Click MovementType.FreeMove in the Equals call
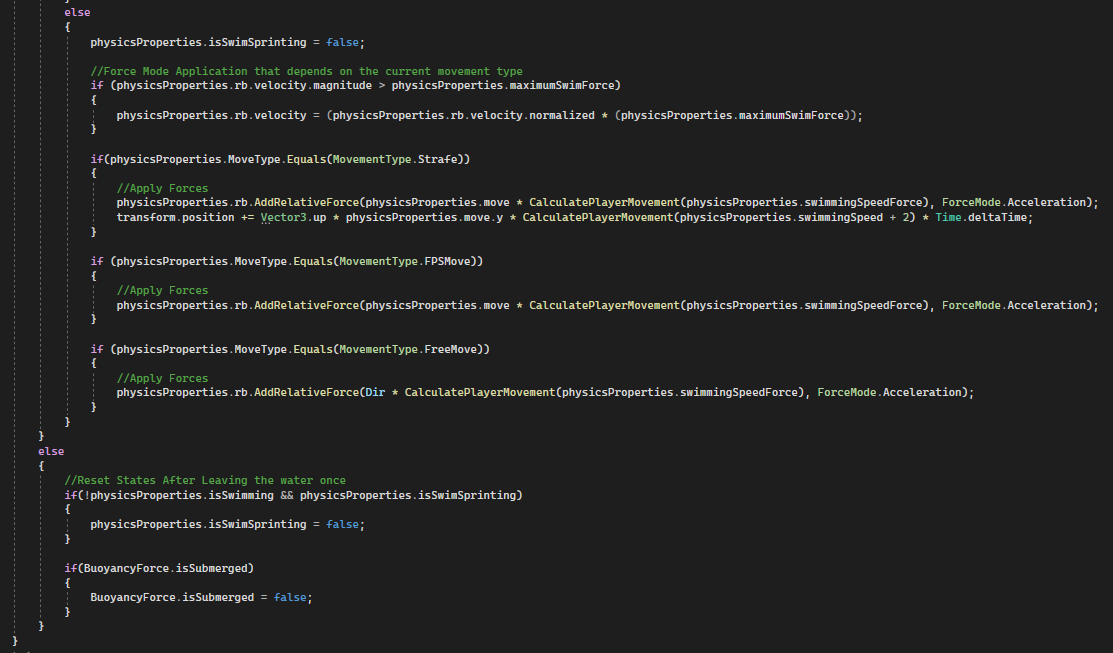 click(x=408, y=349)
